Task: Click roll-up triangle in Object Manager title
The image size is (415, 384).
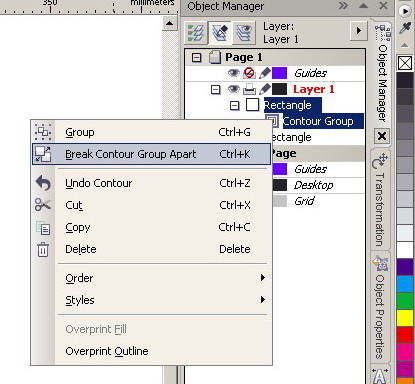Action: (364, 6)
